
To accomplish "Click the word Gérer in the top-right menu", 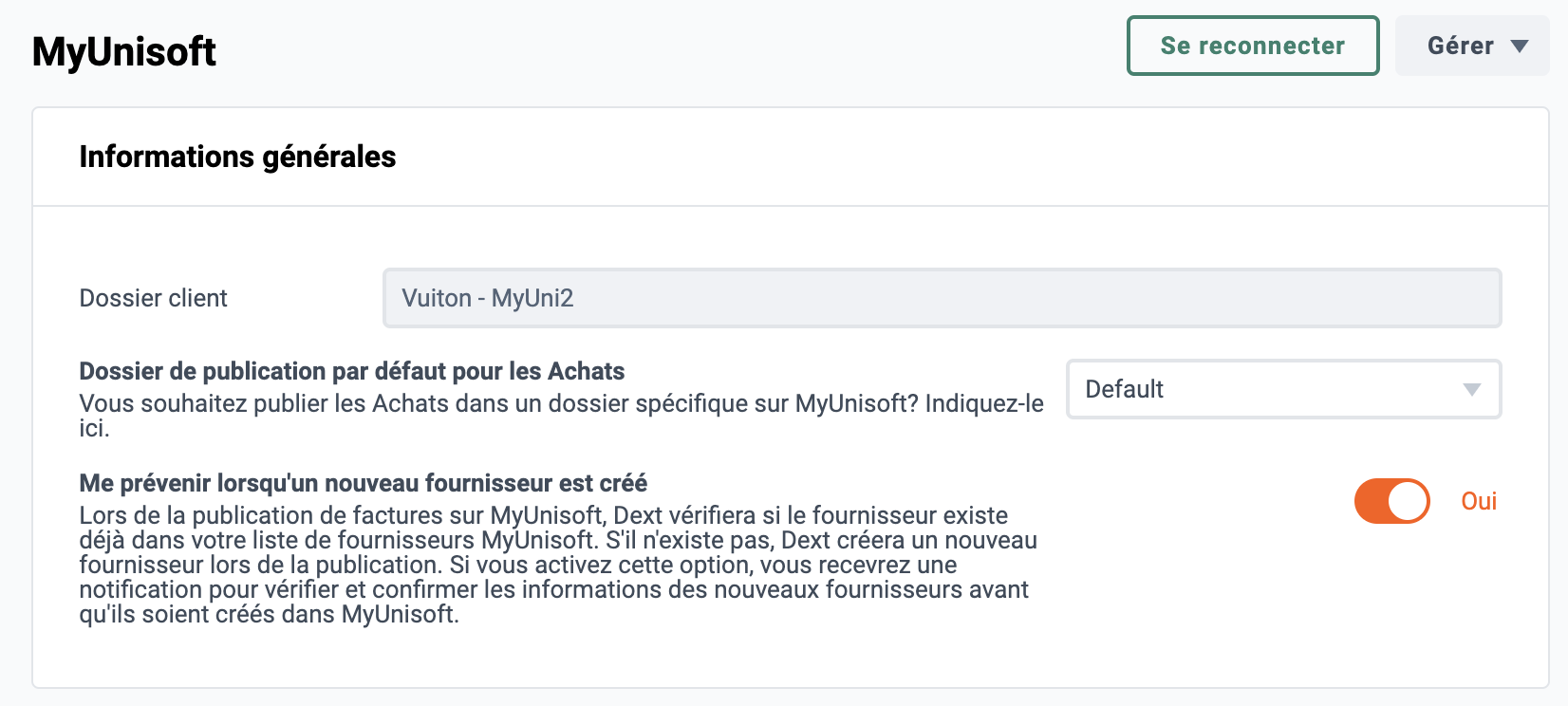I will click(x=1461, y=46).
